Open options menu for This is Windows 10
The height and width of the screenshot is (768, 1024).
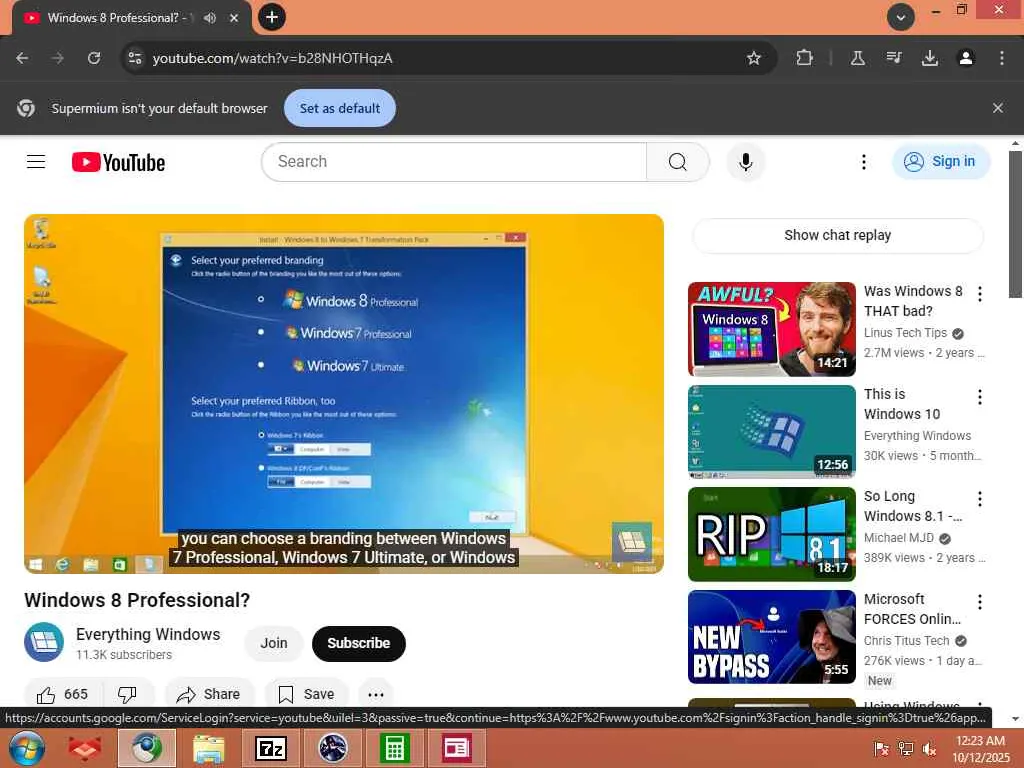(980, 396)
